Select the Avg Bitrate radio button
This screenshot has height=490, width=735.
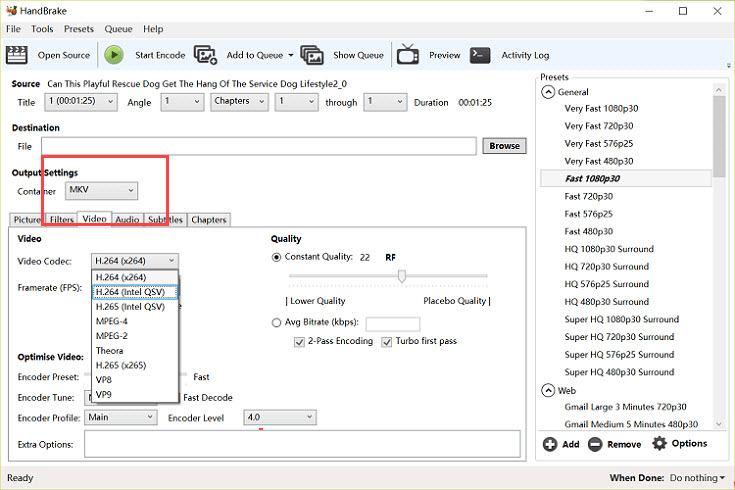tap(277, 323)
